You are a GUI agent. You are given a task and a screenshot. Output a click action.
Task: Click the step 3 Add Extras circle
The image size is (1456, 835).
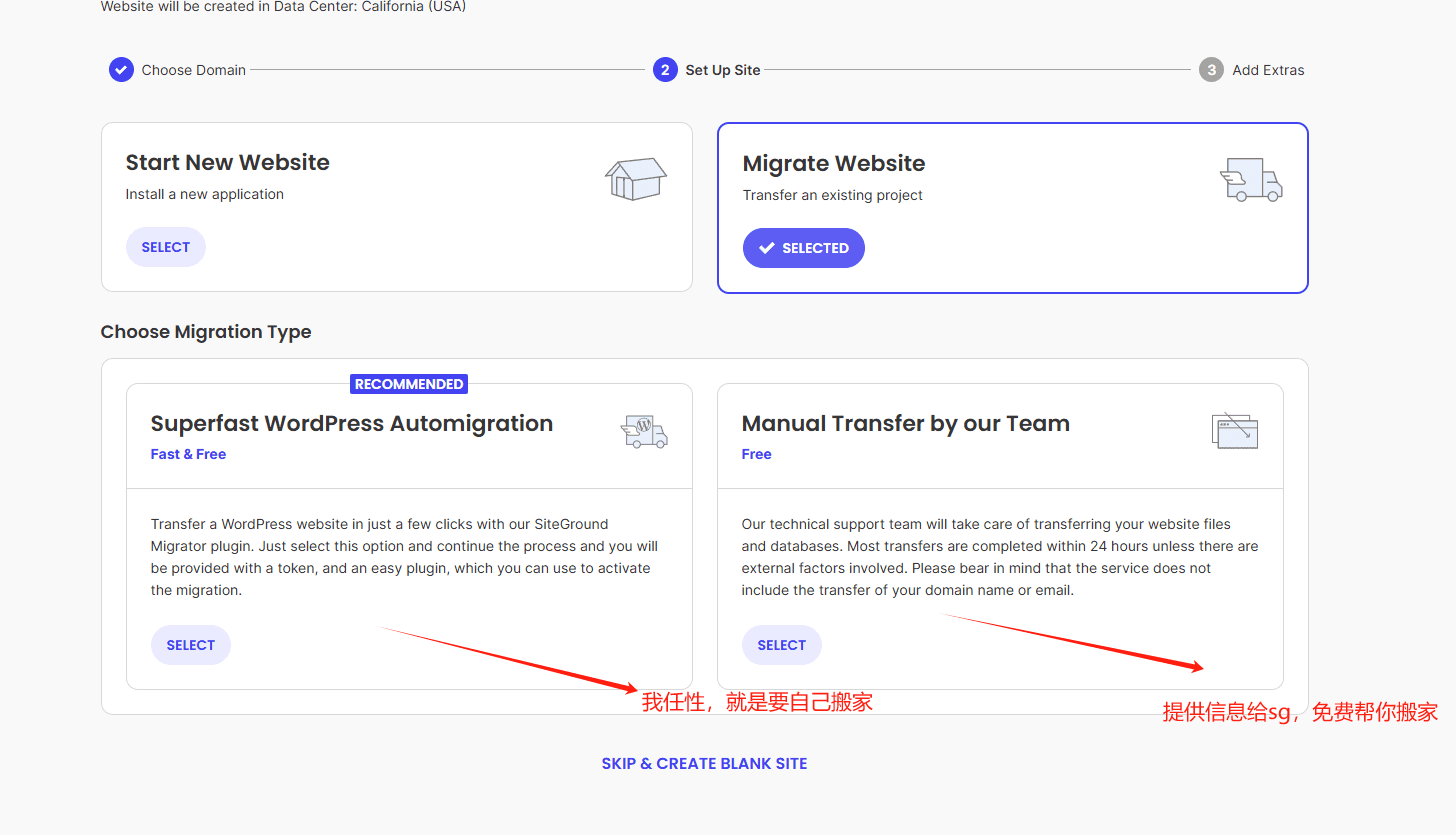tap(1211, 70)
